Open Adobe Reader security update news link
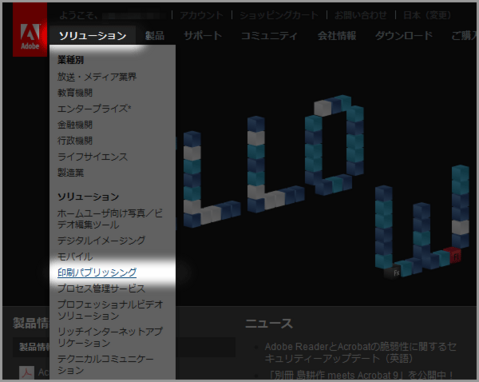479x382 pixels. [361, 353]
